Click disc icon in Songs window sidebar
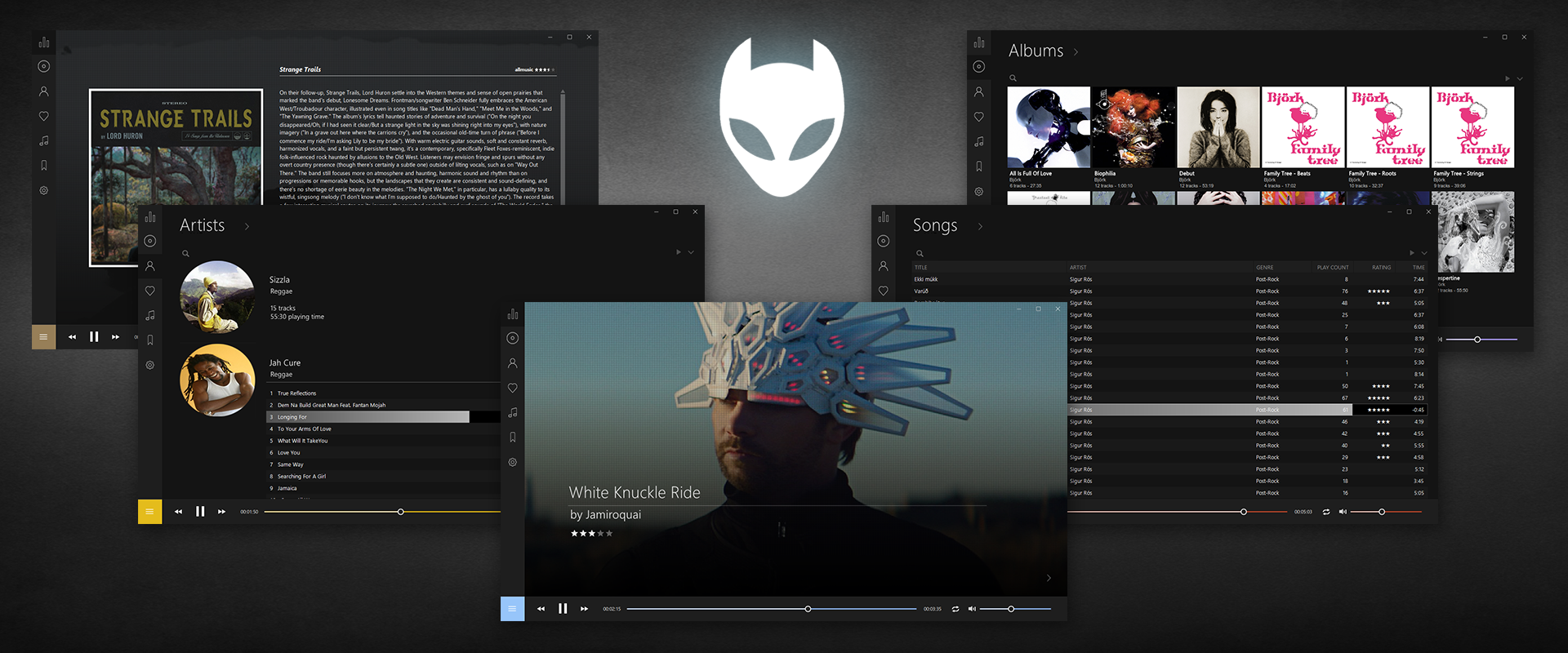Image resolution: width=1568 pixels, height=653 pixels. tap(883, 241)
